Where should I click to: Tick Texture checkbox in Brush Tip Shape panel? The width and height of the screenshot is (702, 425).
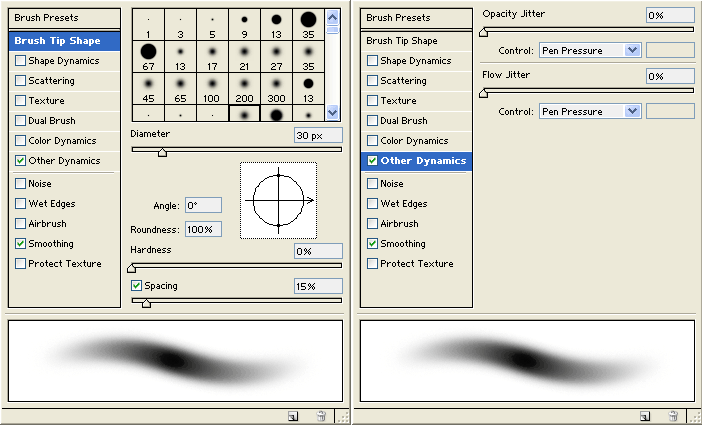(20, 101)
